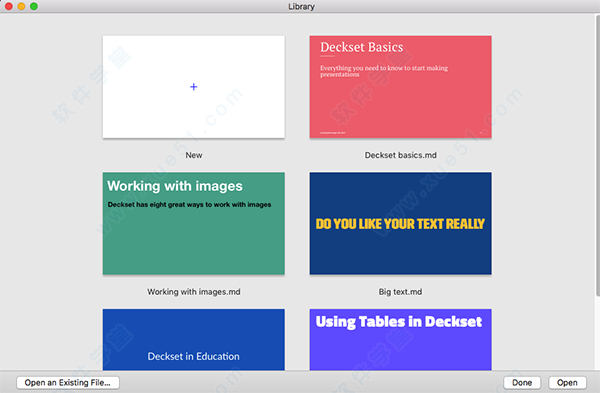Click the Open button
The image size is (600, 393).
coord(567,383)
